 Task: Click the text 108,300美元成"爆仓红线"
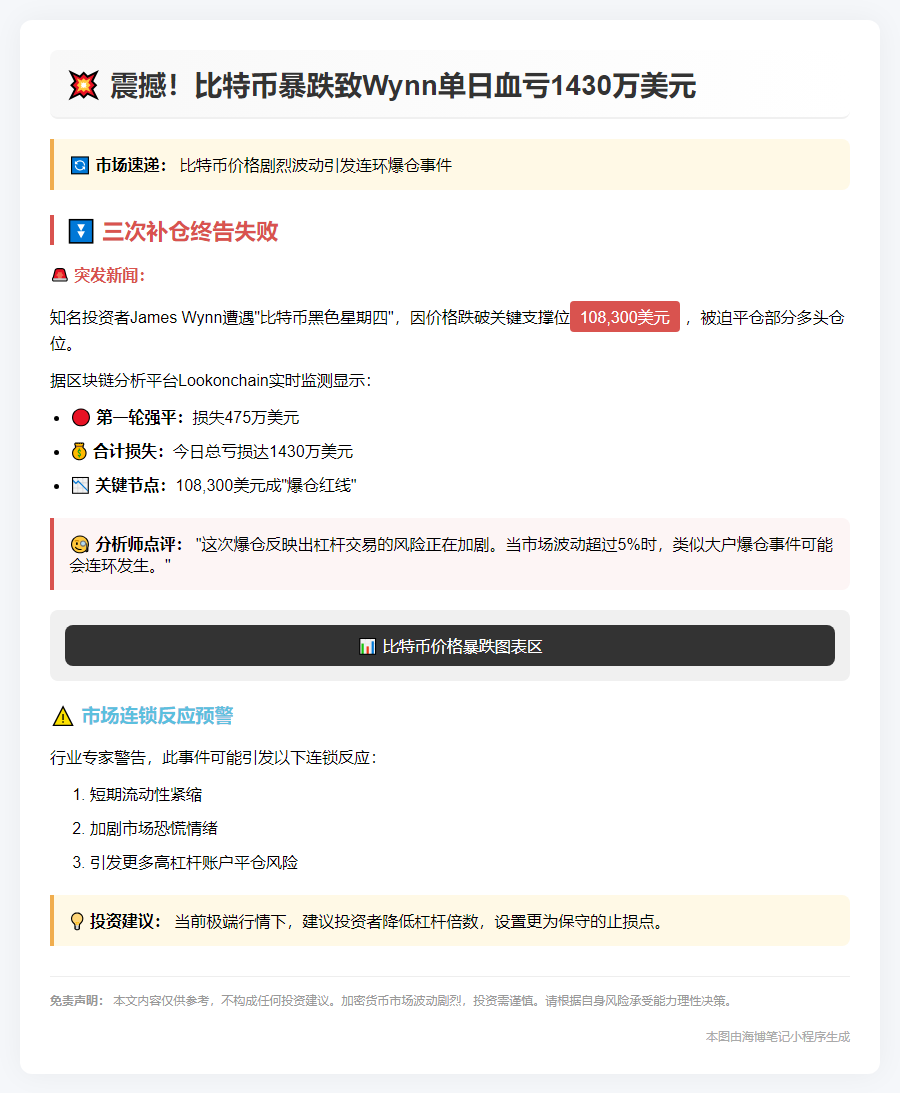(266, 485)
